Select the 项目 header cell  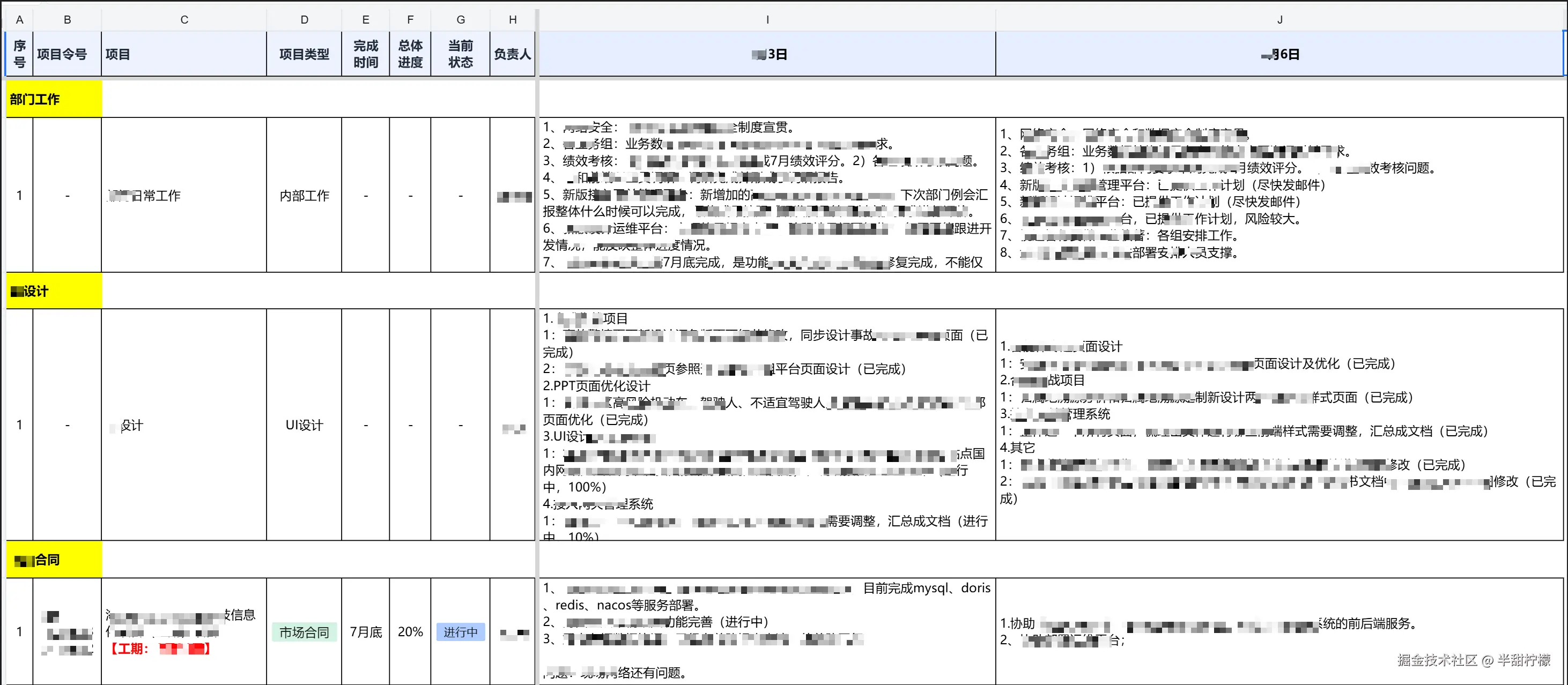(184, 54)
